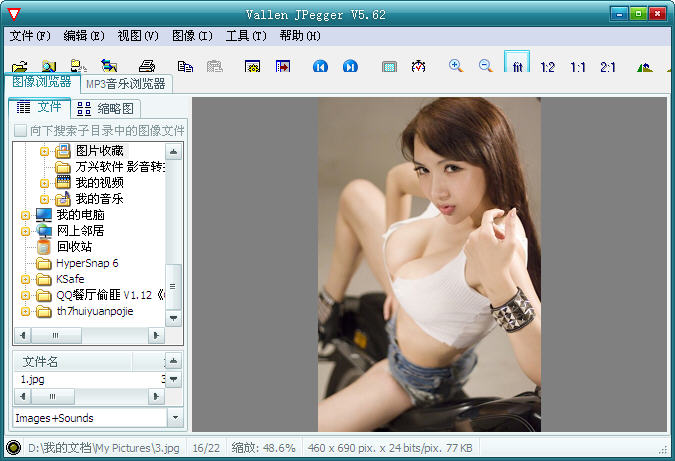The image size is (675, 461).
Task: Click the stopwatch timer icon
Action: tap(418, 66)
